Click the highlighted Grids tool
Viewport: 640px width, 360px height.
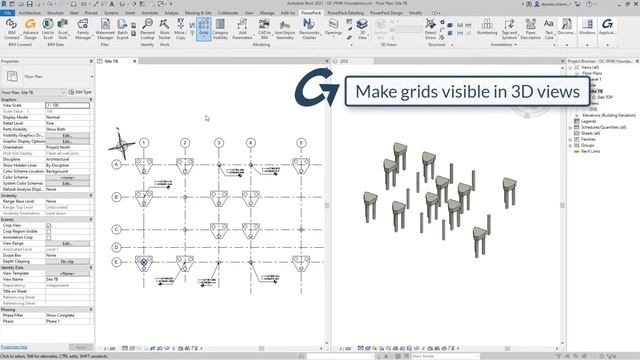[x=204, y=29]
